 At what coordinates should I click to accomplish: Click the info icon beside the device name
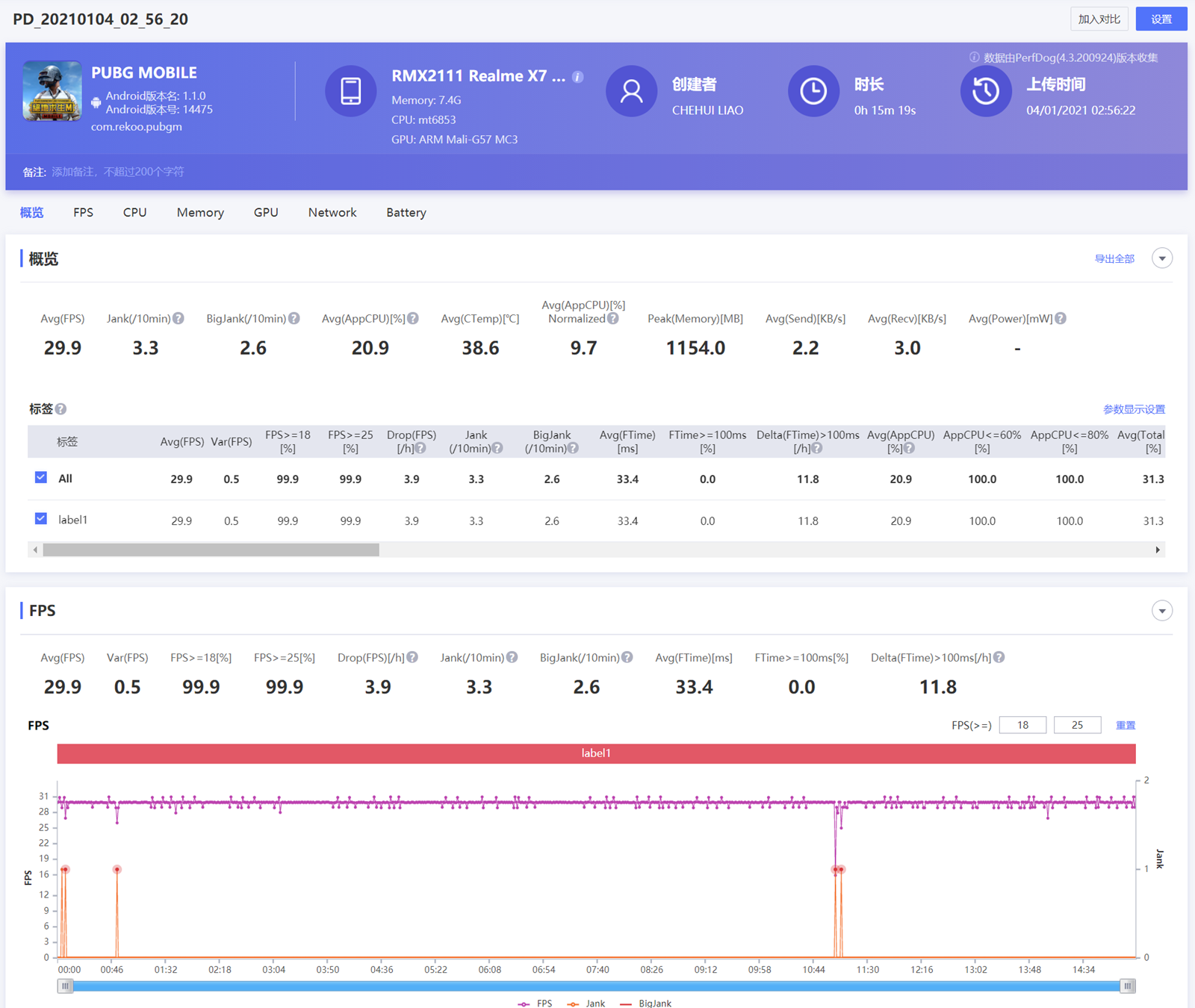coord(577,77)
